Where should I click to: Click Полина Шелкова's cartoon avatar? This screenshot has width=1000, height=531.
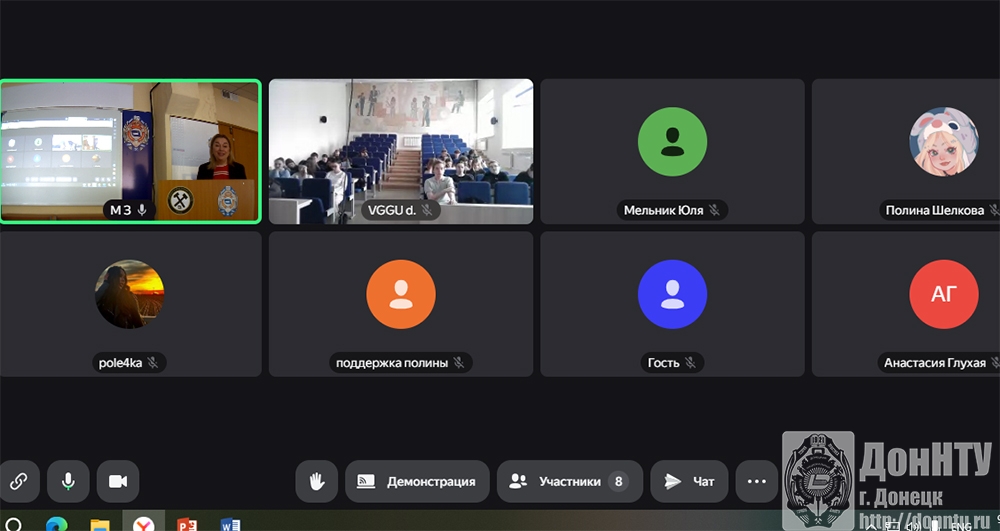point(943,142)
